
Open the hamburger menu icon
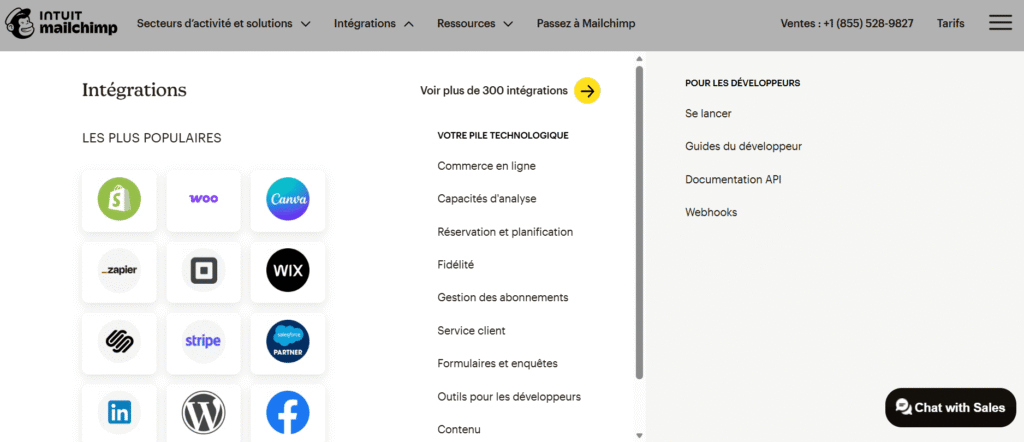1000,23
